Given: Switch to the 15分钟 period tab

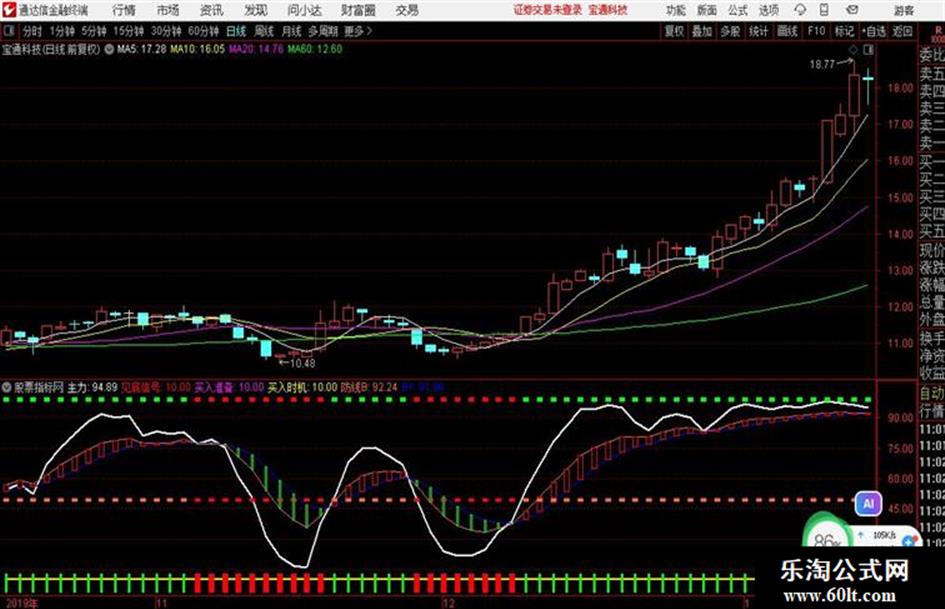Looking at the screenshot, I should [x=128, y=31].
